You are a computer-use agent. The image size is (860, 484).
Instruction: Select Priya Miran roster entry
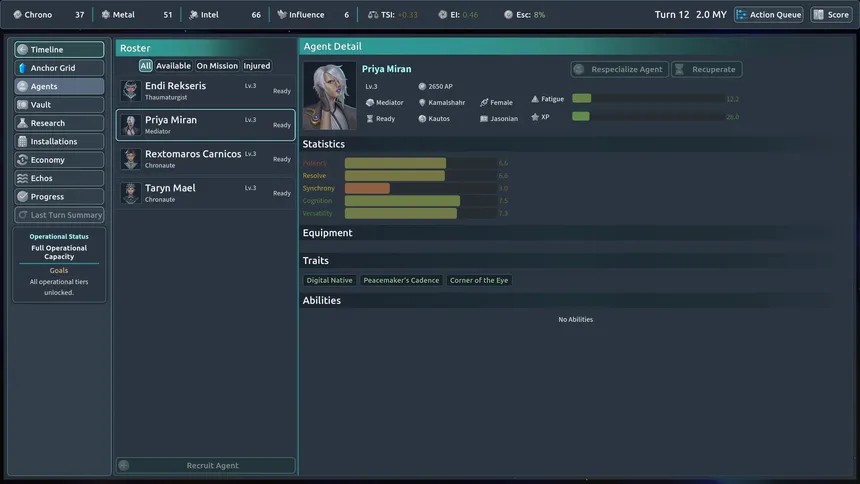pyautogui.click(x=206, y=125)
